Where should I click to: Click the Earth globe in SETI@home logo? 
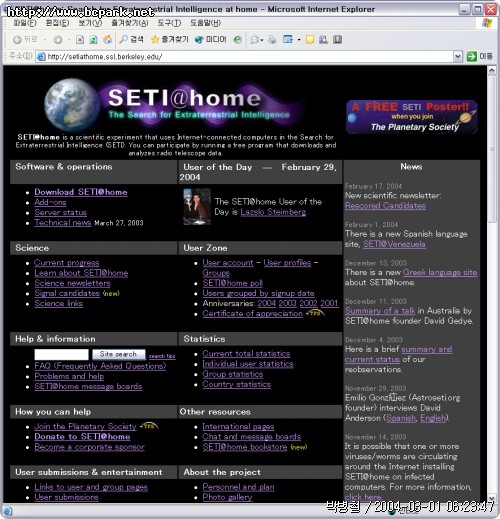pyautogui.click(x=72, y=104)
